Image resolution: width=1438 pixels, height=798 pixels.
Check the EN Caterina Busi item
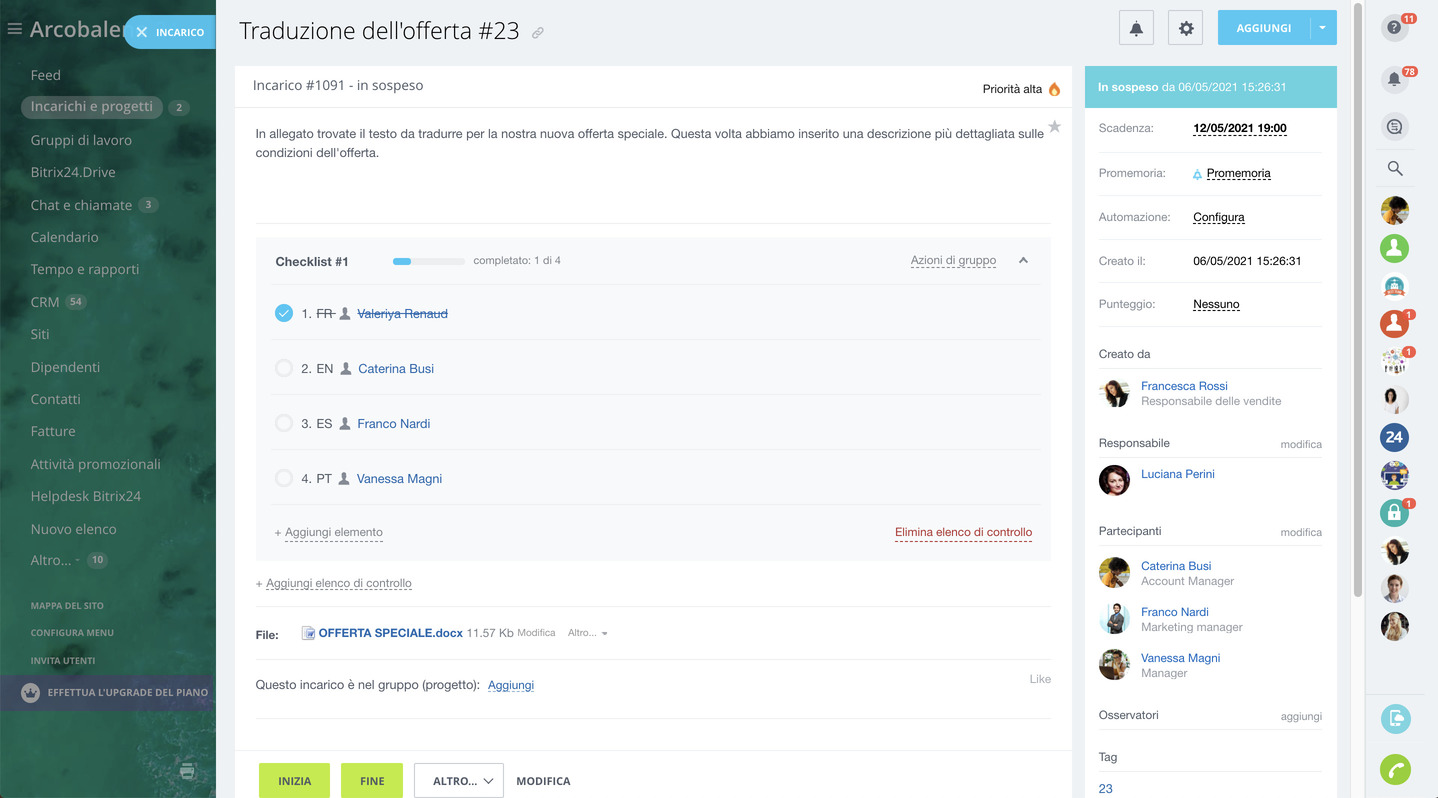coord(283,368)
